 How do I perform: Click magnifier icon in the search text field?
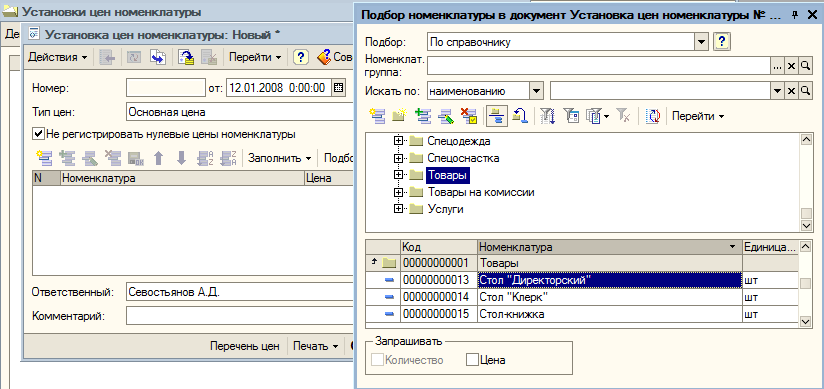[x=805, y=91]
